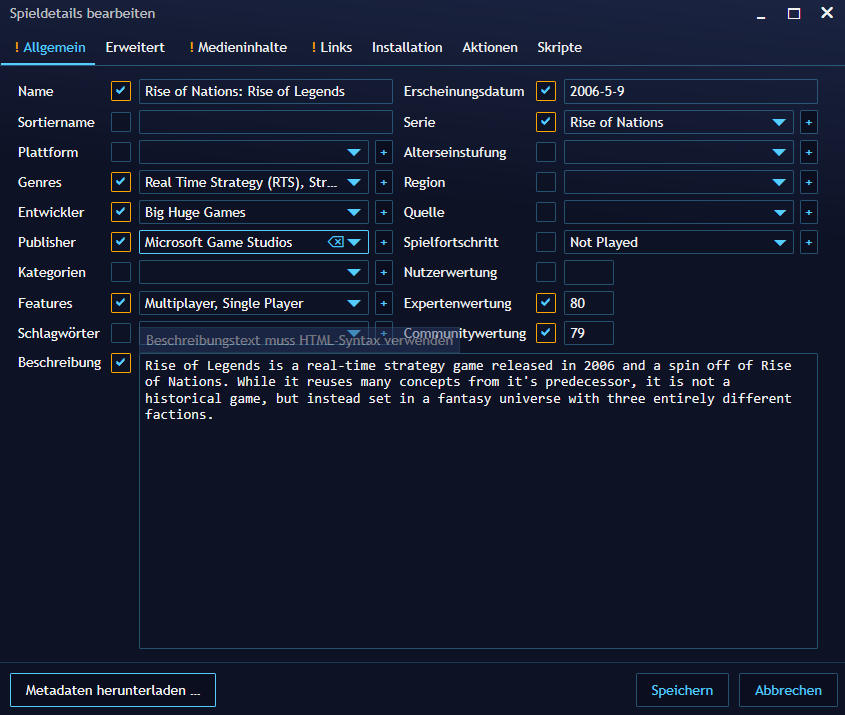Toggle the Expertenwertung checkbox
Screen dimensions: 845x715
[546, 302]
